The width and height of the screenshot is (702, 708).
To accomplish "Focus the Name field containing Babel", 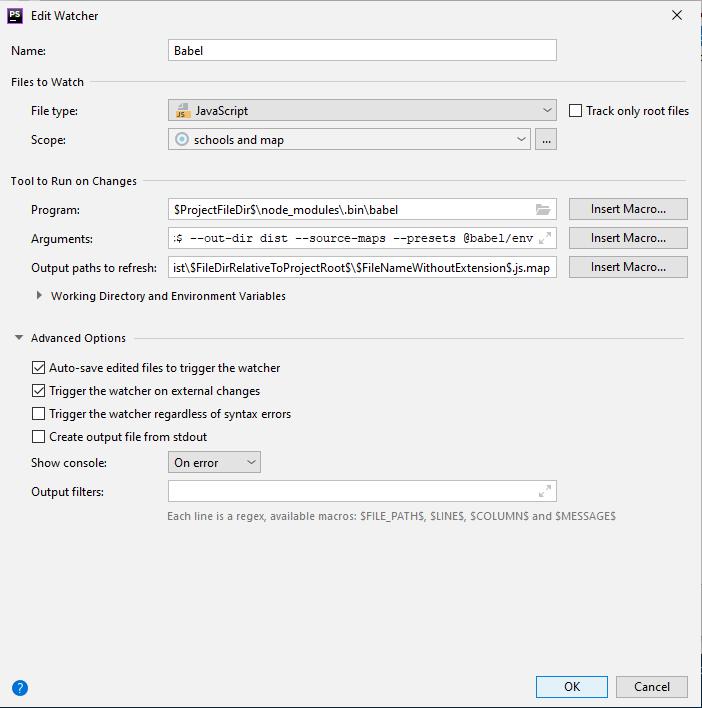I will coord(362,50).
